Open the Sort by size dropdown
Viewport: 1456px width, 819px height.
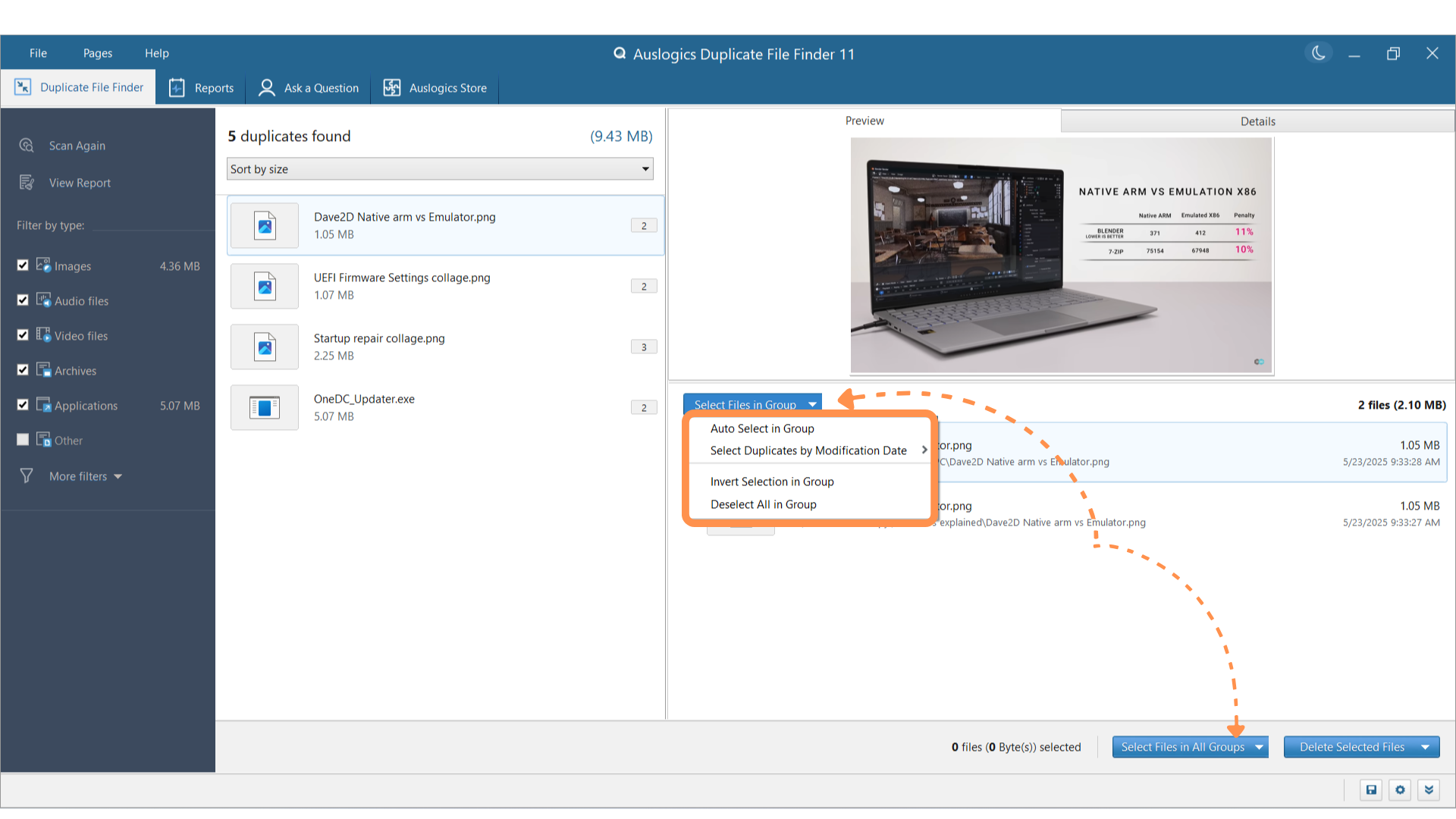pyautogui.click(x=440, y=168)
